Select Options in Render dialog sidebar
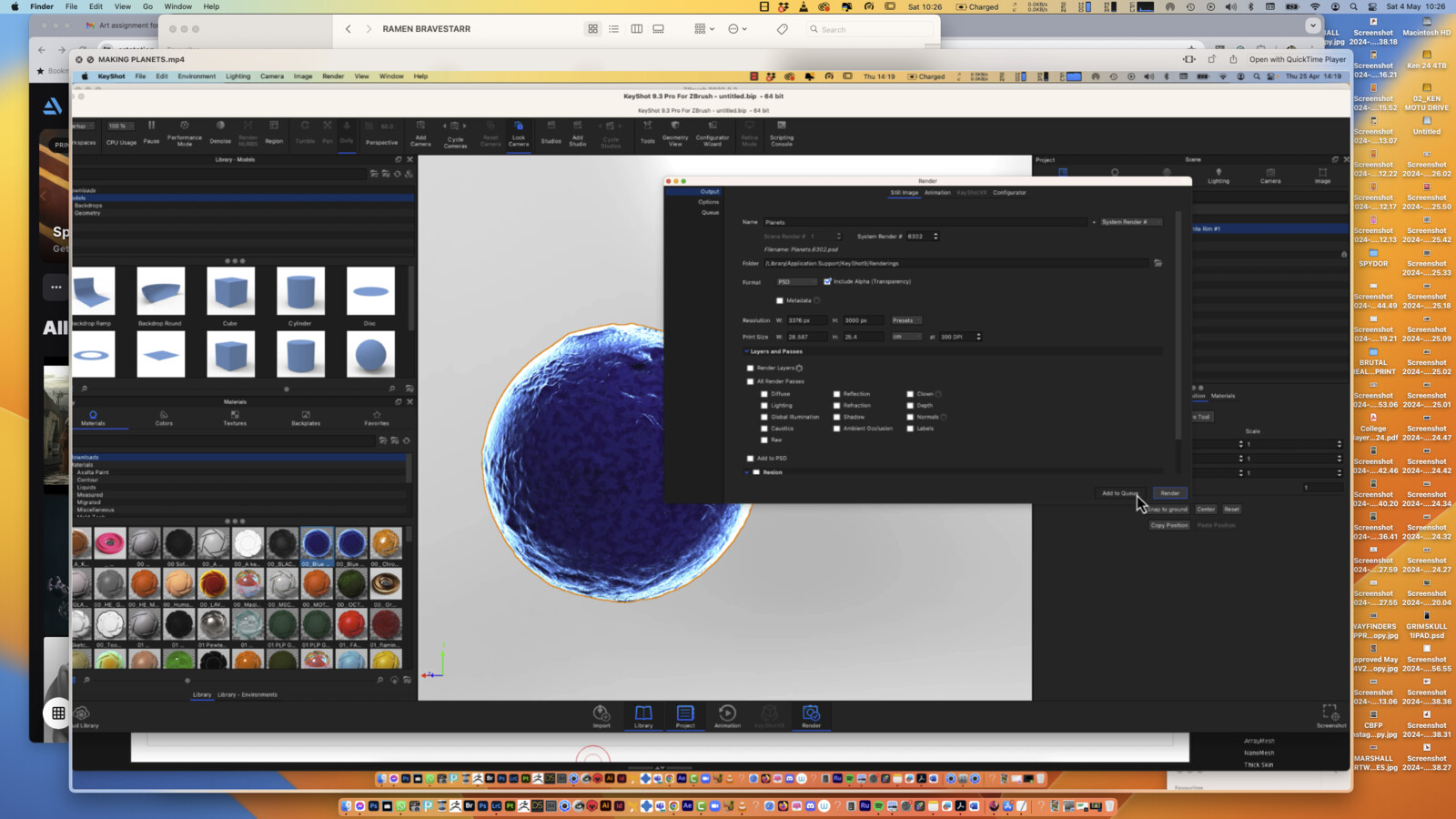Image resolution: width=1456 pixels, height=819 pixels. [x=709, y=202]
